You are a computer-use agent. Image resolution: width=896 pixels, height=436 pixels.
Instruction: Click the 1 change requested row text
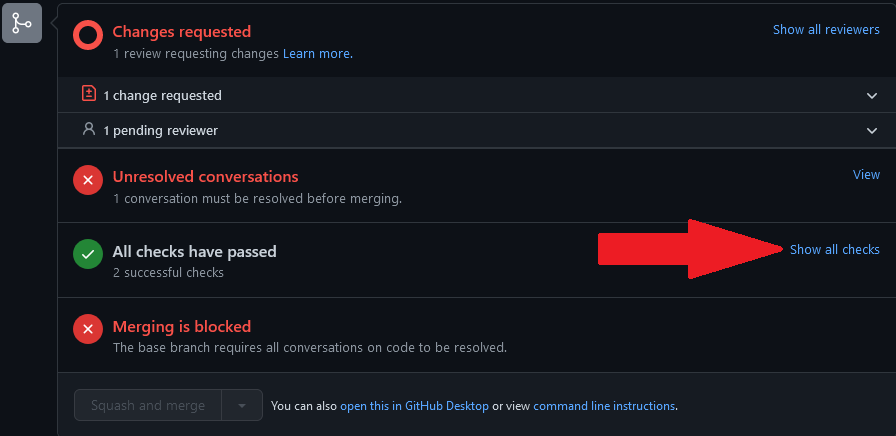click(x=162, y=95)
